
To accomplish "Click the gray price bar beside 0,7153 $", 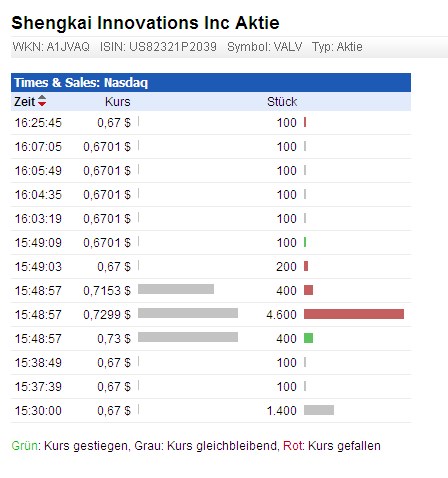I will coord(176,289).
